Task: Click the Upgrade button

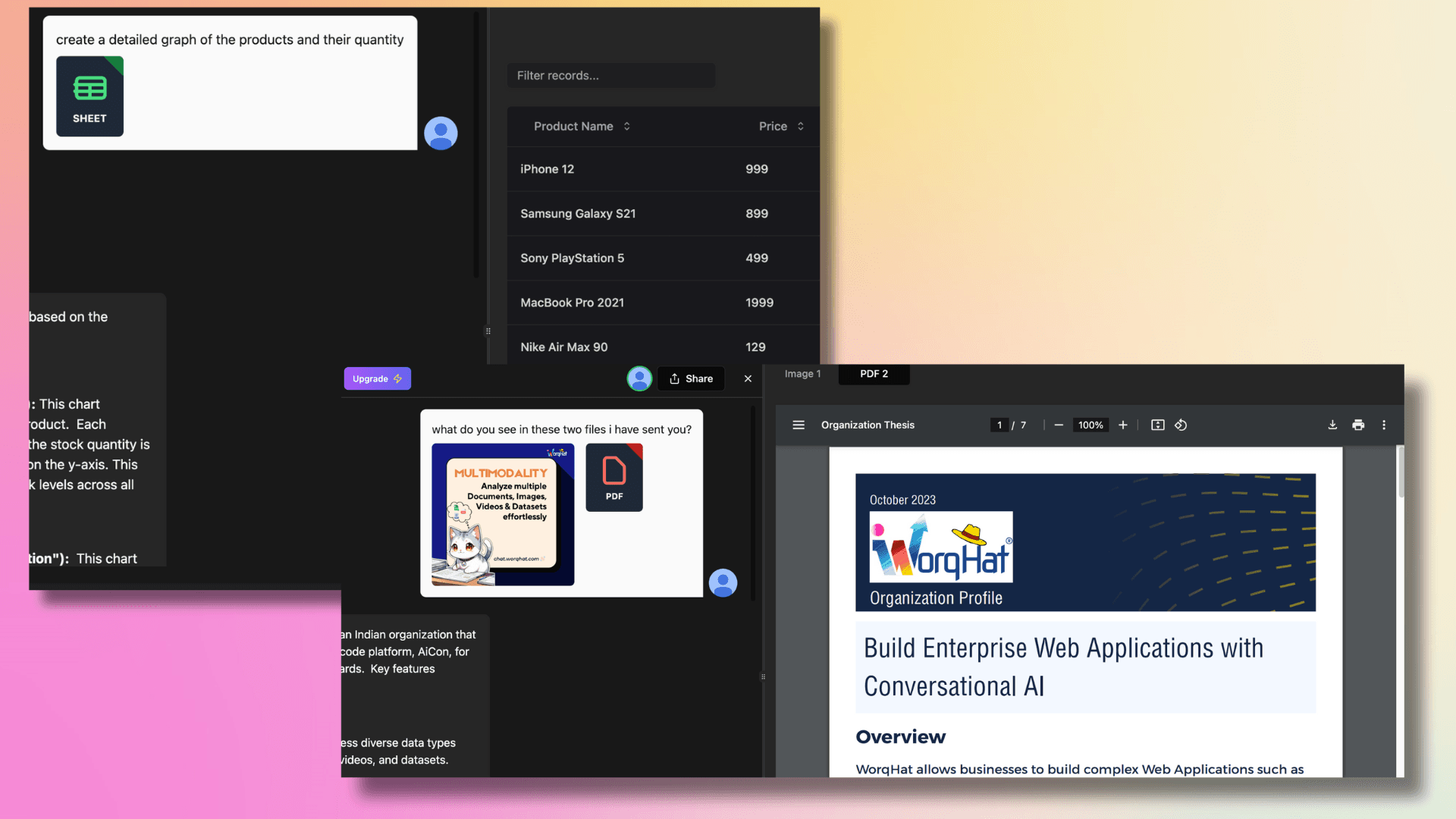Action: pos(377,379)
